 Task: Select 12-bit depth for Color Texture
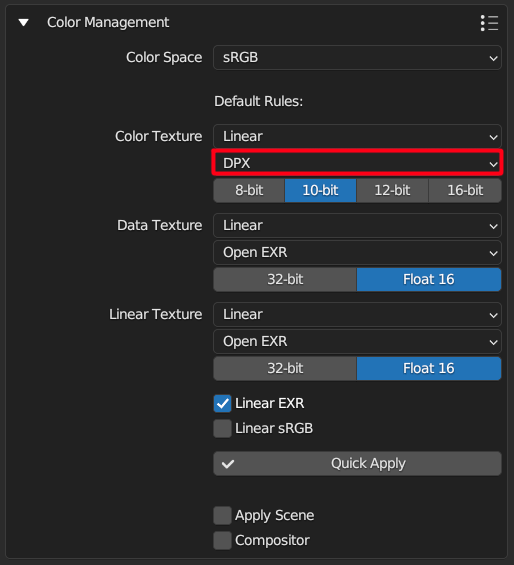[x=392, y=190]
